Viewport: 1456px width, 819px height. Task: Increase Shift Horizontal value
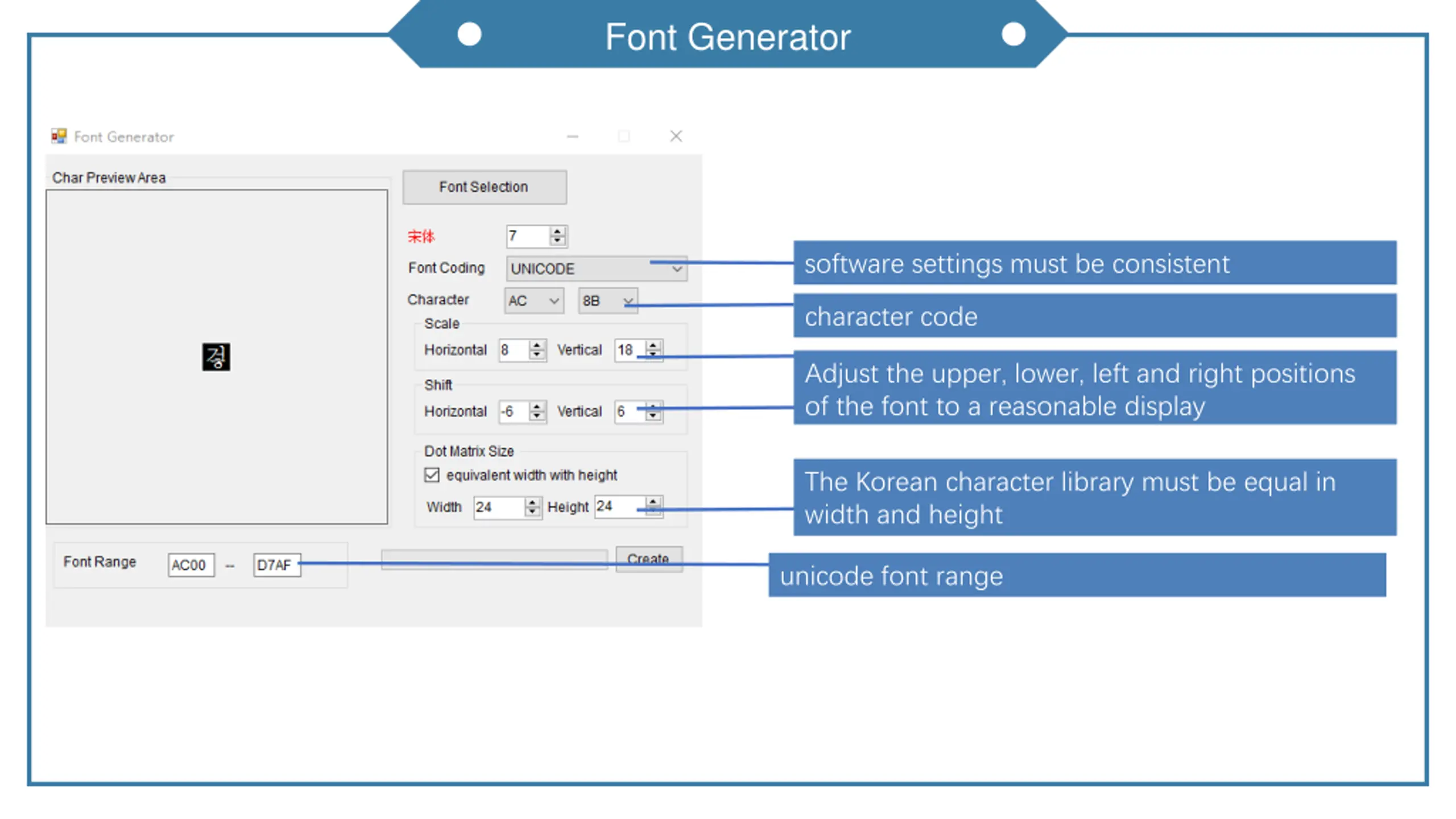(x=537, y=406)
